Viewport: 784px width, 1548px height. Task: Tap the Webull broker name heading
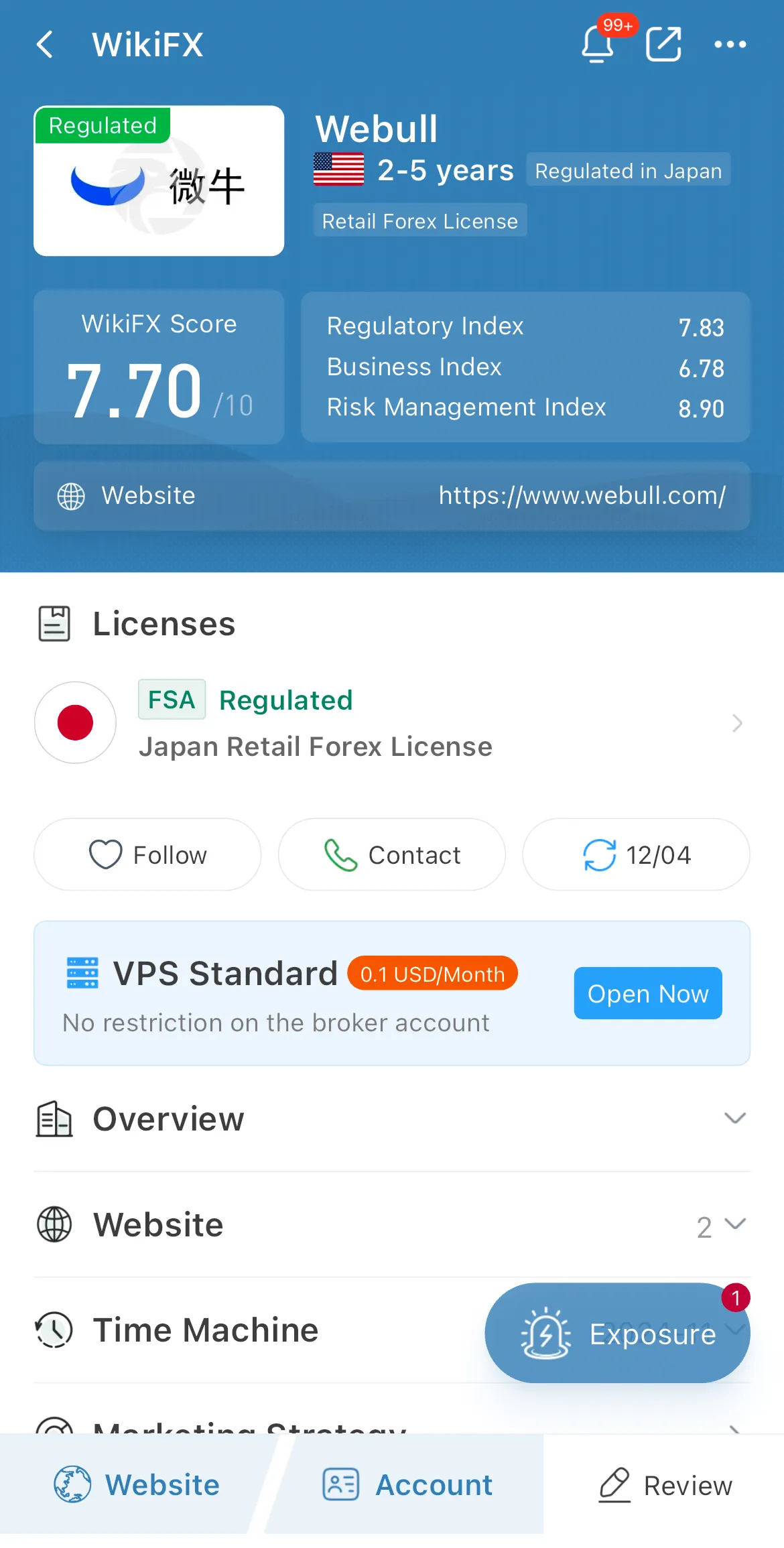coord(377,129)
